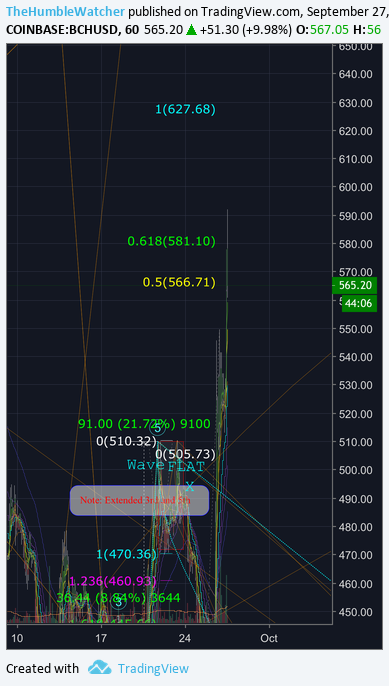Screen dimensions: 389x686
Task: Click the 650.00 price axis label
Action: pos(356,46)
